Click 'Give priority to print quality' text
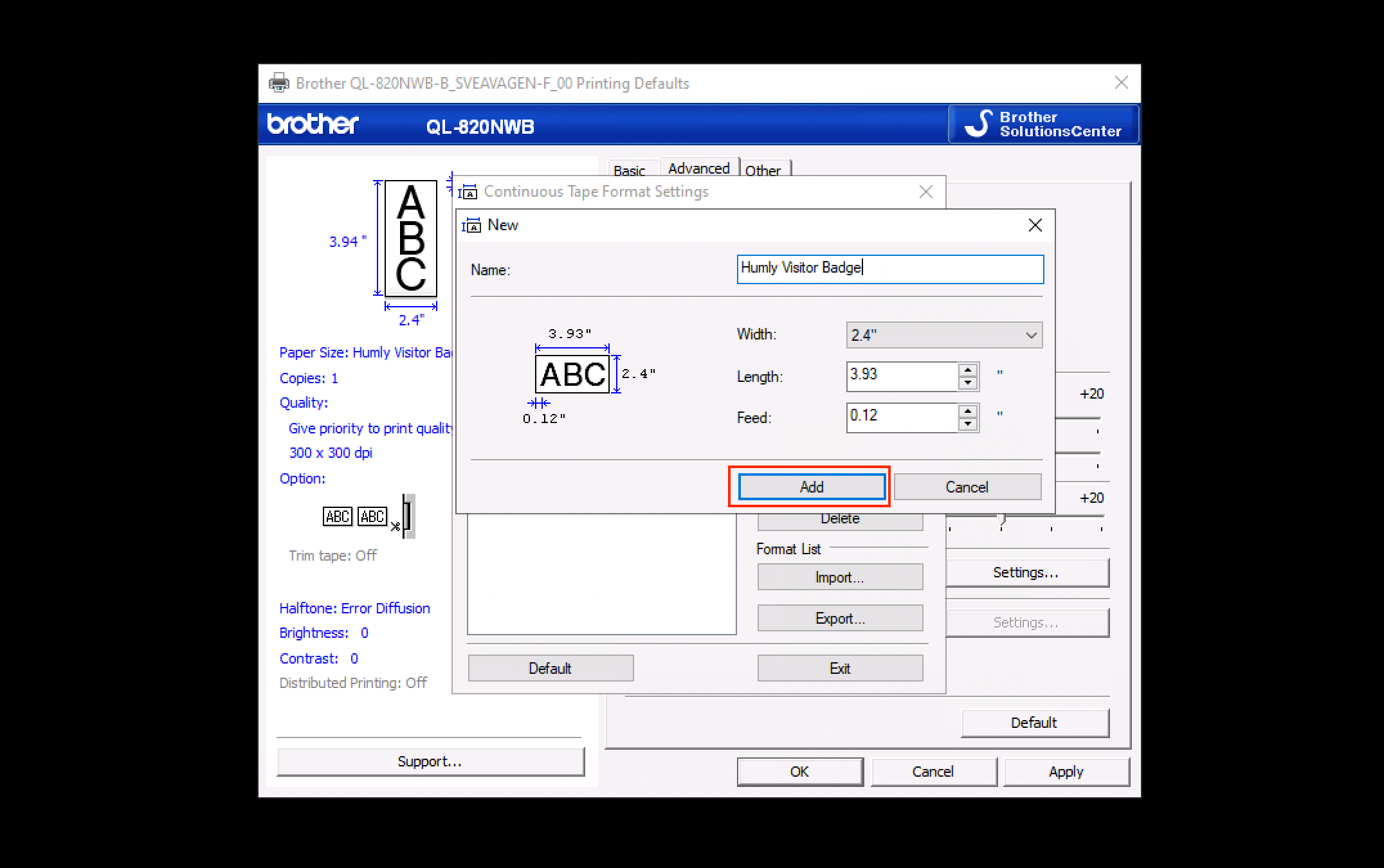Viewport: 1384px width, 868px height. (x=370, y=428)
